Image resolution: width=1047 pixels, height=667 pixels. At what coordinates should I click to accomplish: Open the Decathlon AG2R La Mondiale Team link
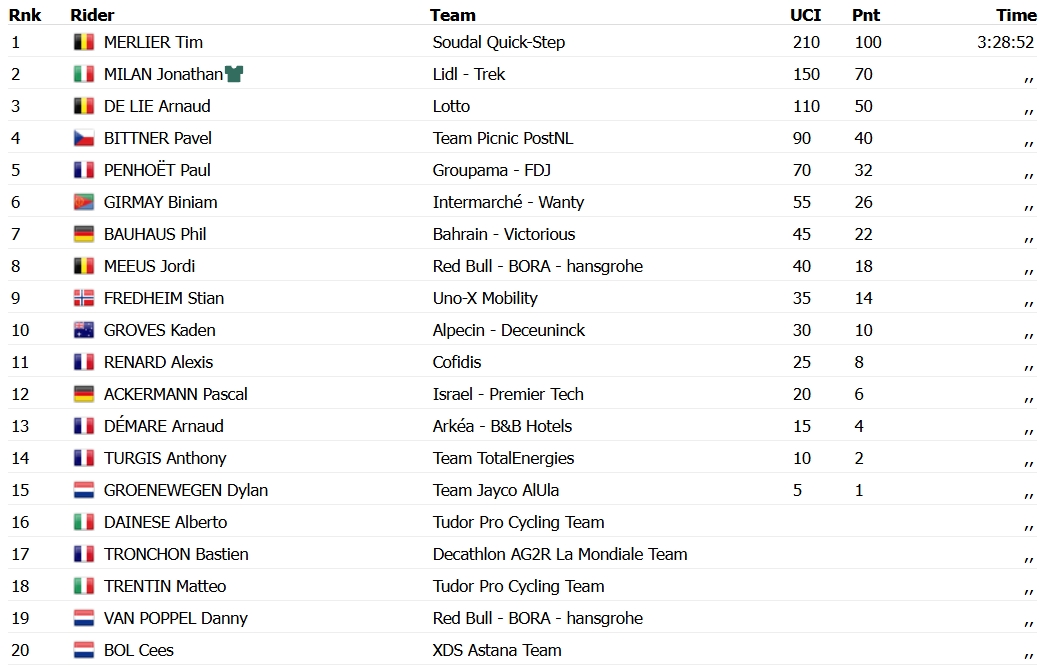[560, 554]
